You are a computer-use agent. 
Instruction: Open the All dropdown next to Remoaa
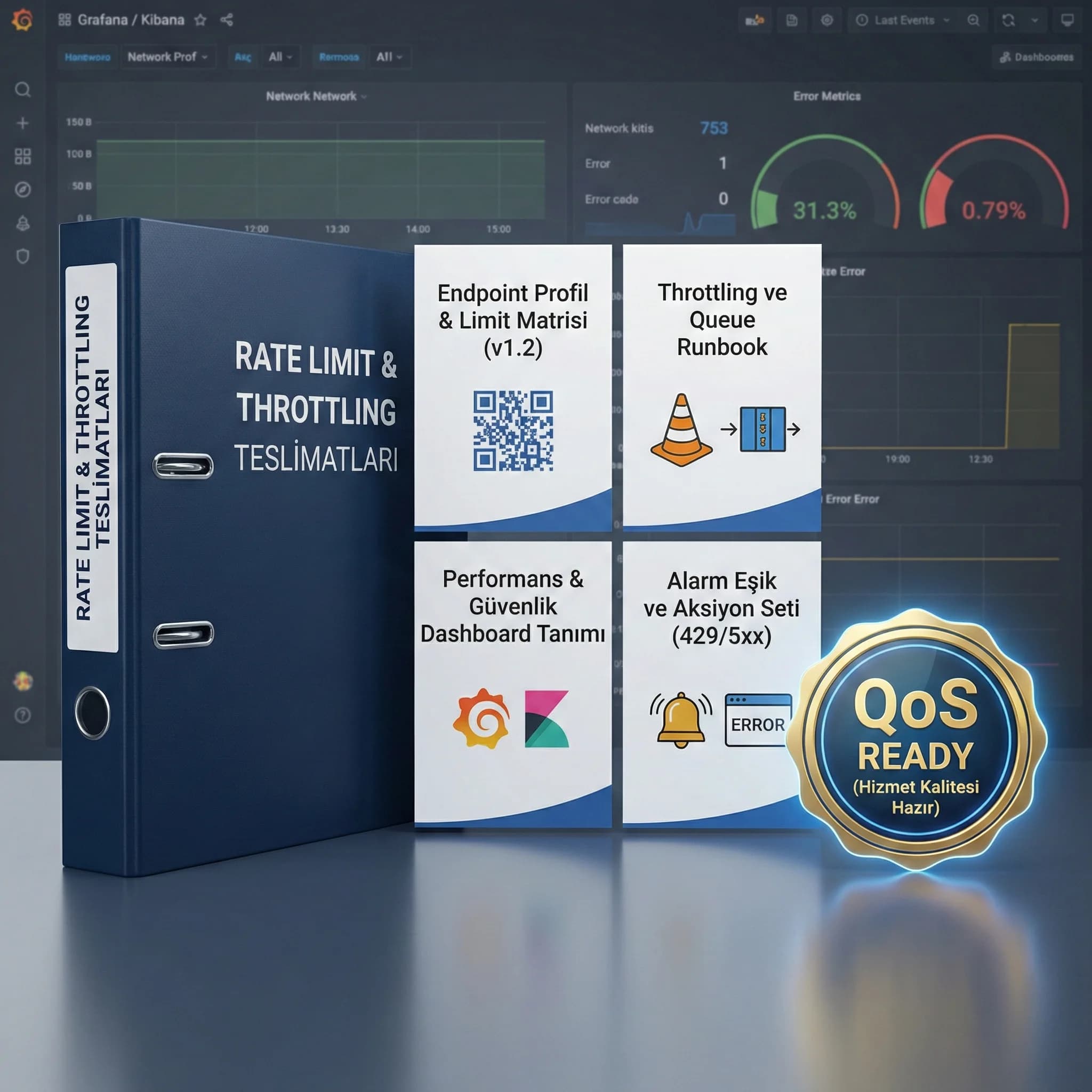[389, 57]
